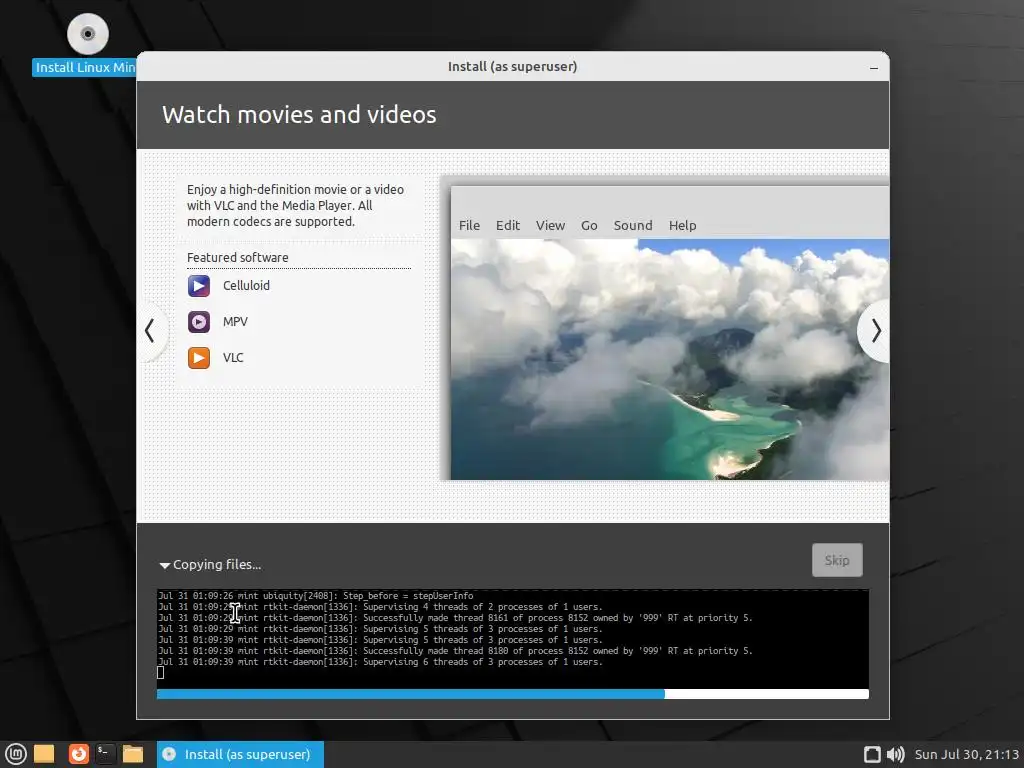
Task: Click the video preview screenshot of clouds
Action: pos(669,359)
